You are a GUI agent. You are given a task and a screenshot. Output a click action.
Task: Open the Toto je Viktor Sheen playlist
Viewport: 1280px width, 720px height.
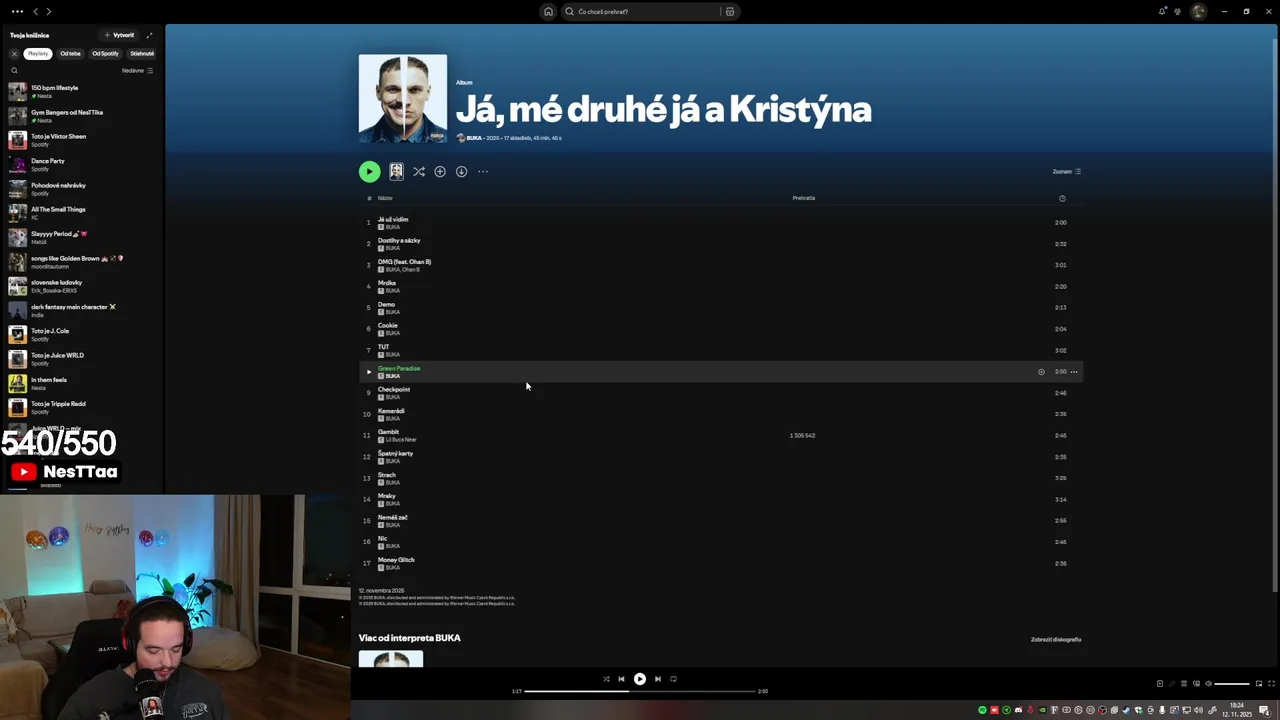tap(80, 140)
